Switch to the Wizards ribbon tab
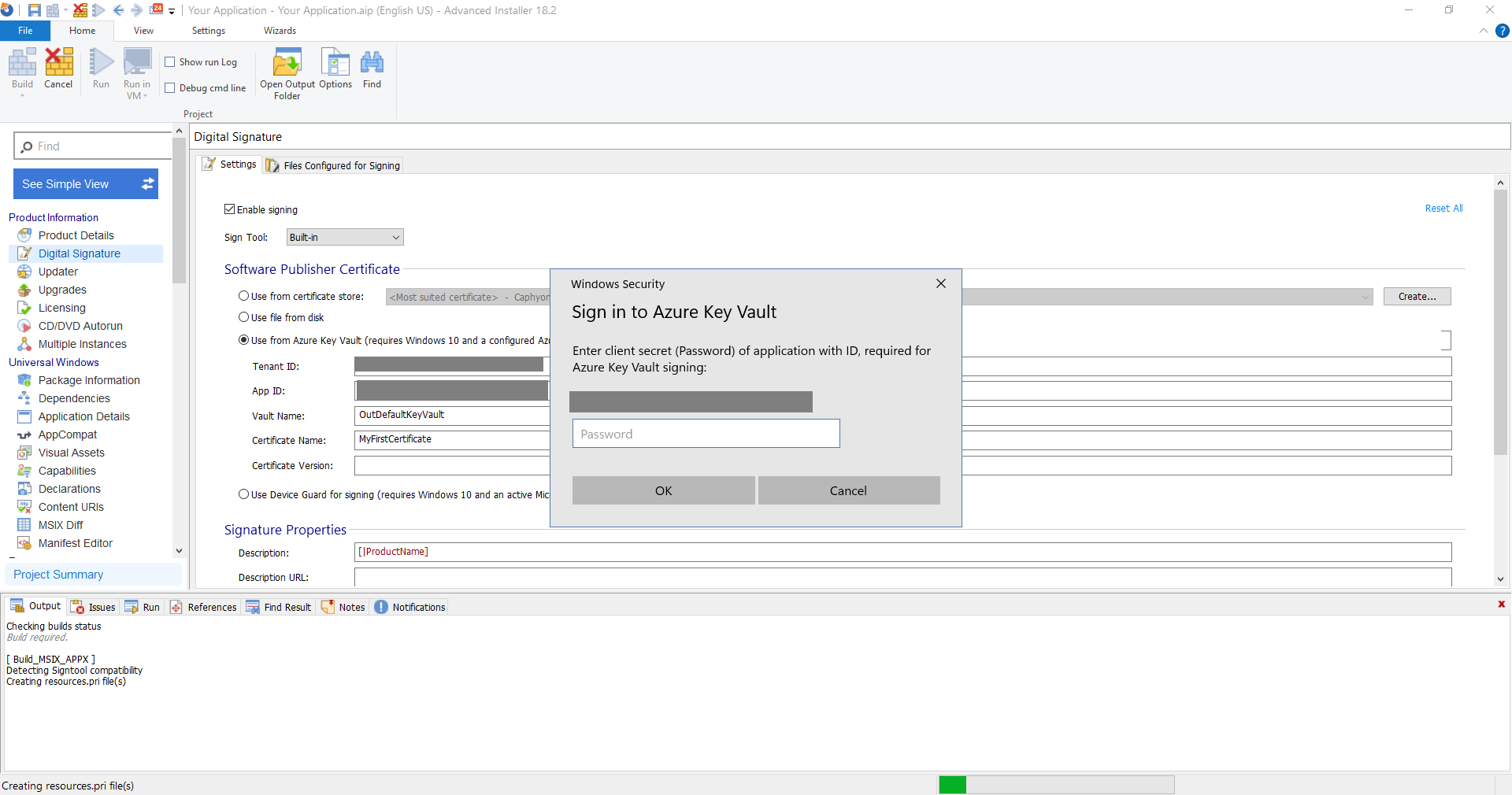The image size is (1512, 795). pos(280,31)
